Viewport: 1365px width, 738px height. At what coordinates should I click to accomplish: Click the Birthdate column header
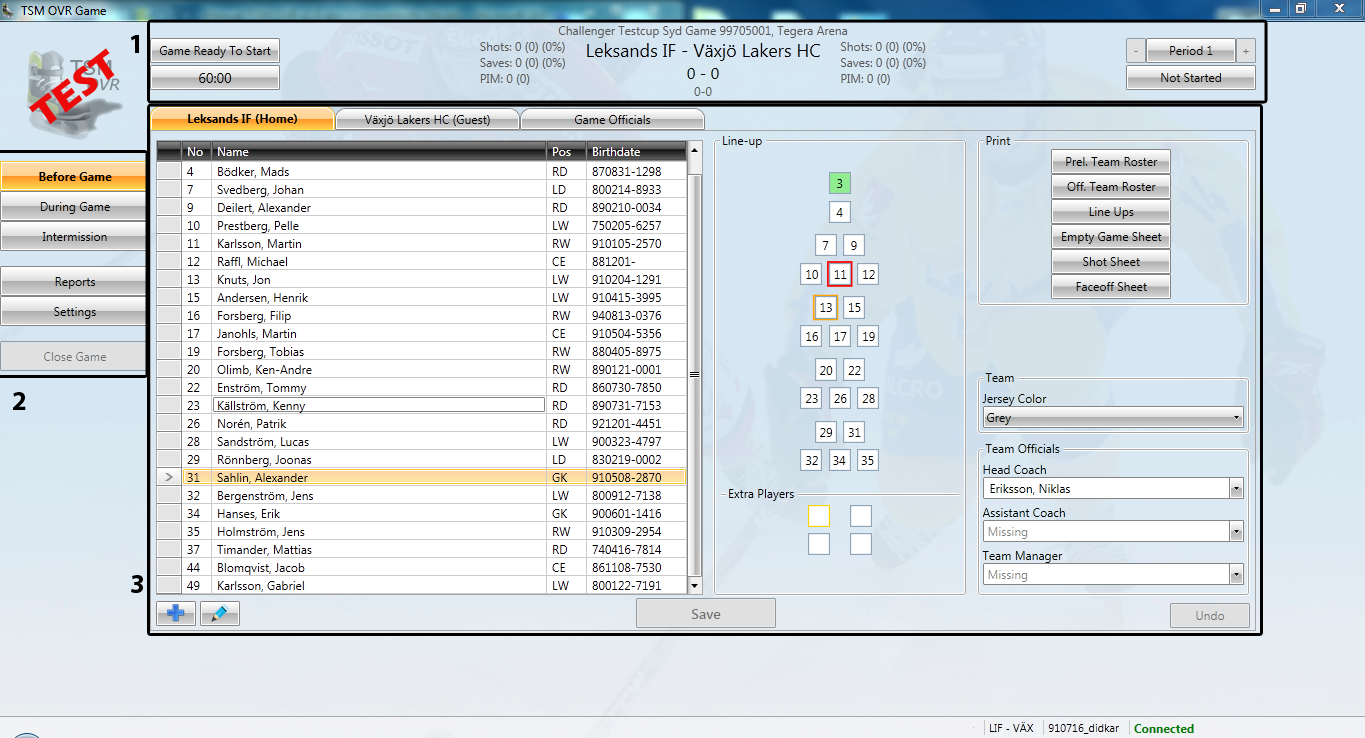637,152
